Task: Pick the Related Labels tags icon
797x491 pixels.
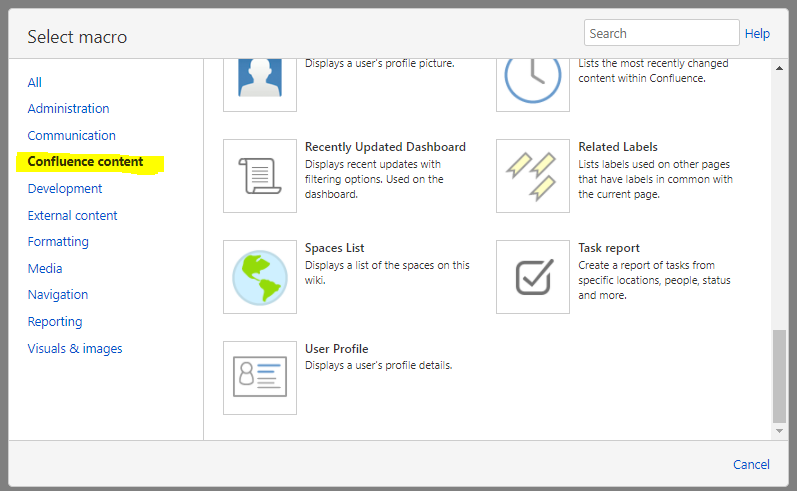Action: 533,176
